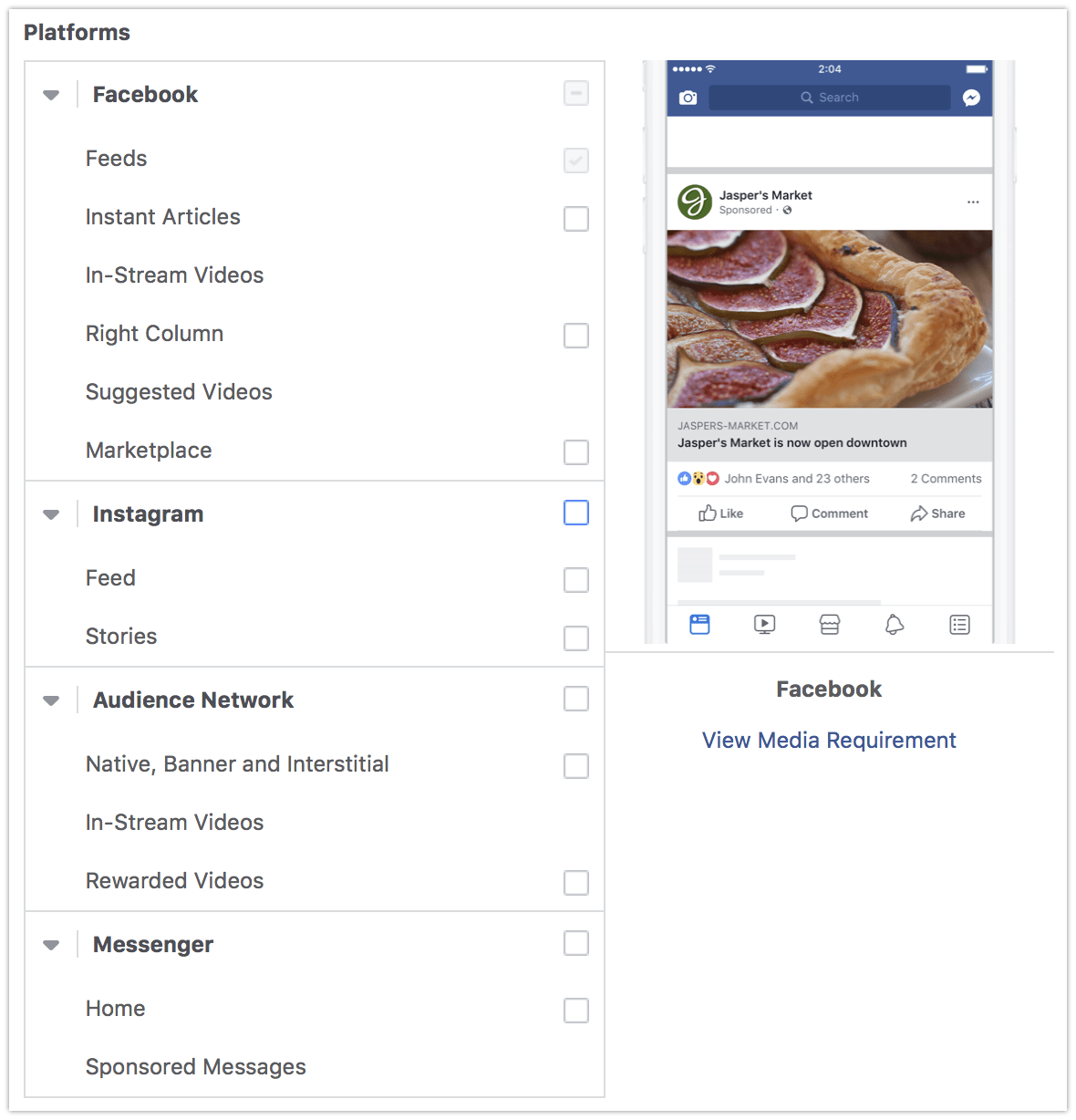Viewport: 1076px width, 1120px height.
Task: Collapse the Messenger section arrow
Action: pos(51,945)
